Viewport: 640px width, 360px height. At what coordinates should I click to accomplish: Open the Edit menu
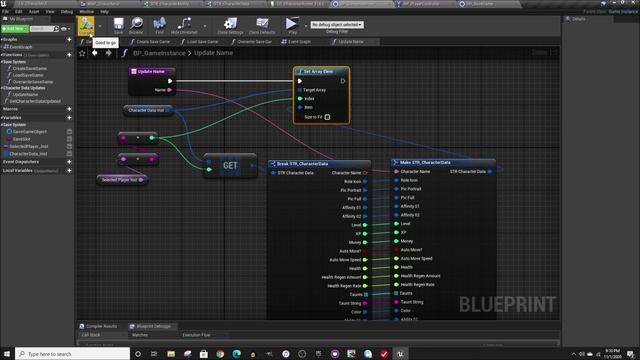[19, 12]
